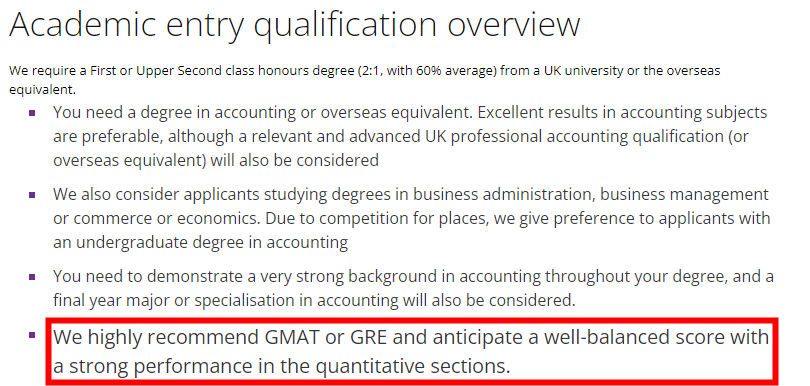Viewport: 810px width, 386px height.
Task: Click the purple bullet beside the GMAT line
Action: coord(32,335)
